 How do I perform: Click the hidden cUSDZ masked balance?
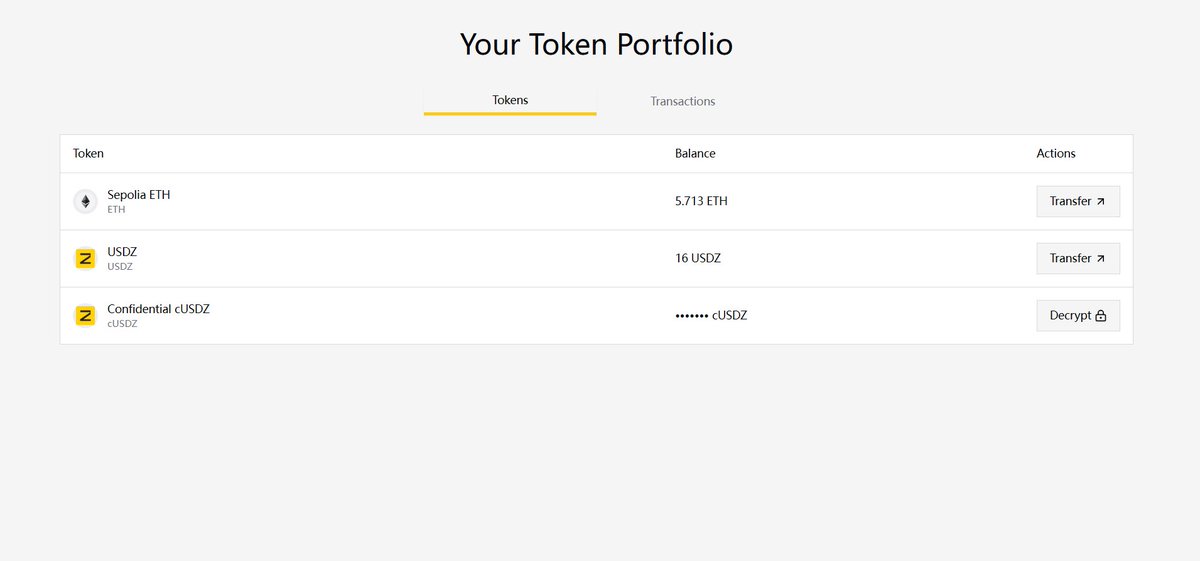[711, 315]
